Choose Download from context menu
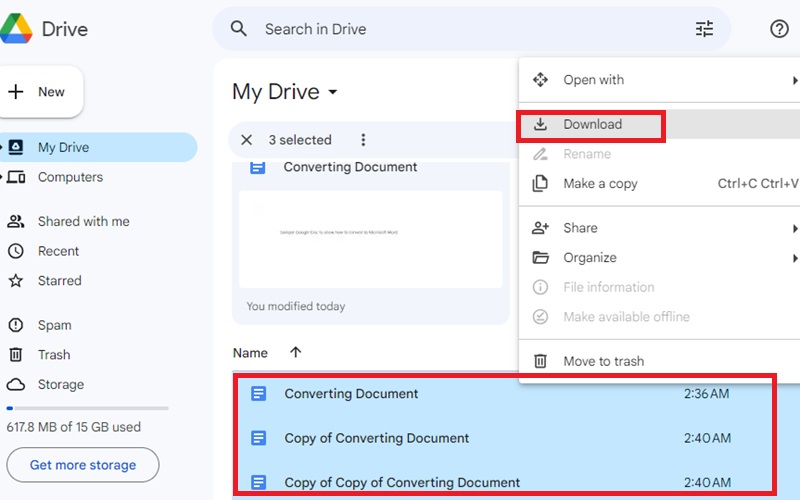This screenshot has width=800, height=500. [659, 124]
